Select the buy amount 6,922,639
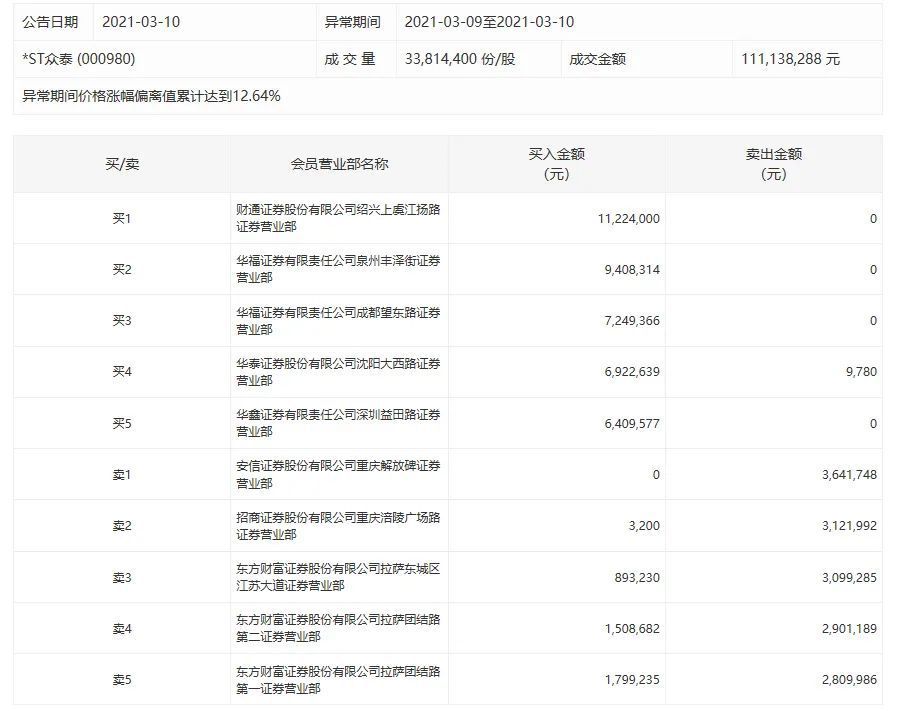 tap(632, 372)
